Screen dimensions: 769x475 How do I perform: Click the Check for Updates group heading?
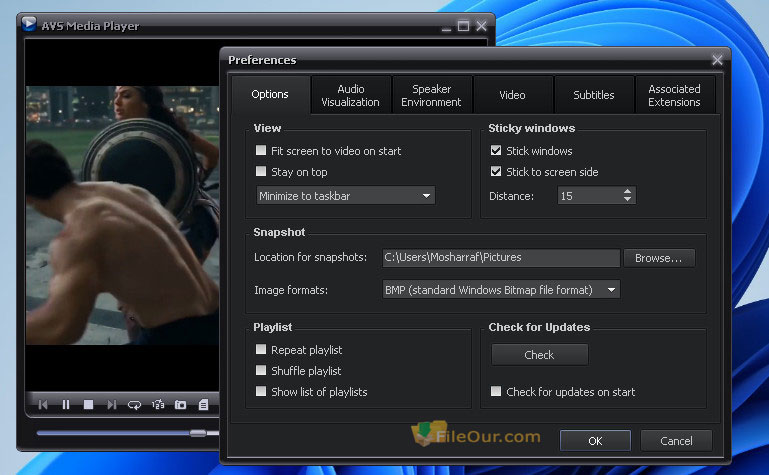539,327
